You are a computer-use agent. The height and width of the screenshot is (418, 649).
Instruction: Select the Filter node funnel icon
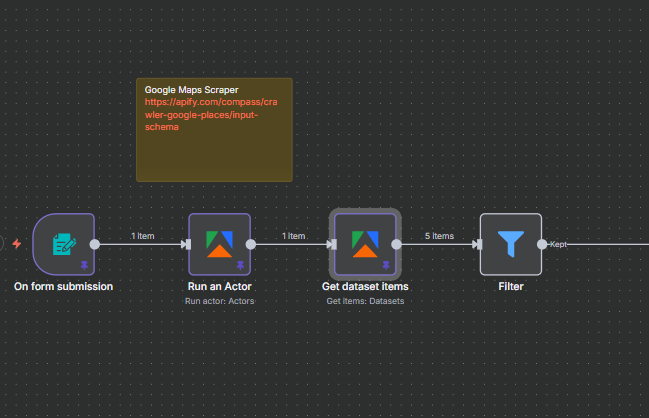pos(511,244)
